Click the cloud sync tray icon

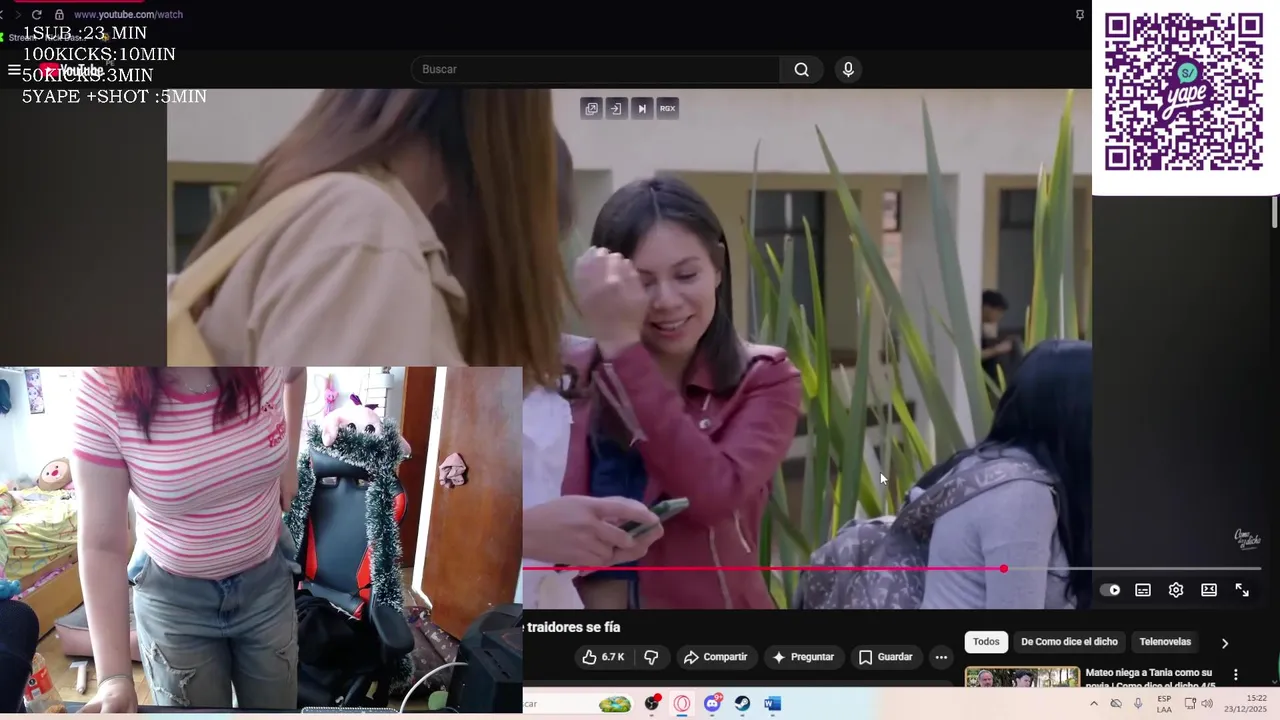(x=1116, y=704)
